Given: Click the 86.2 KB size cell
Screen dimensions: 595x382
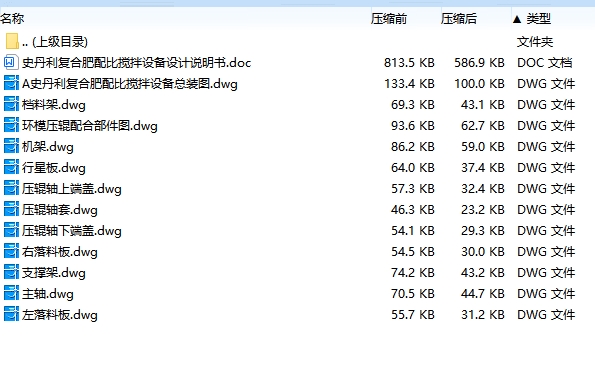Looking at the screenshot, I should click(x=412, y=147).
